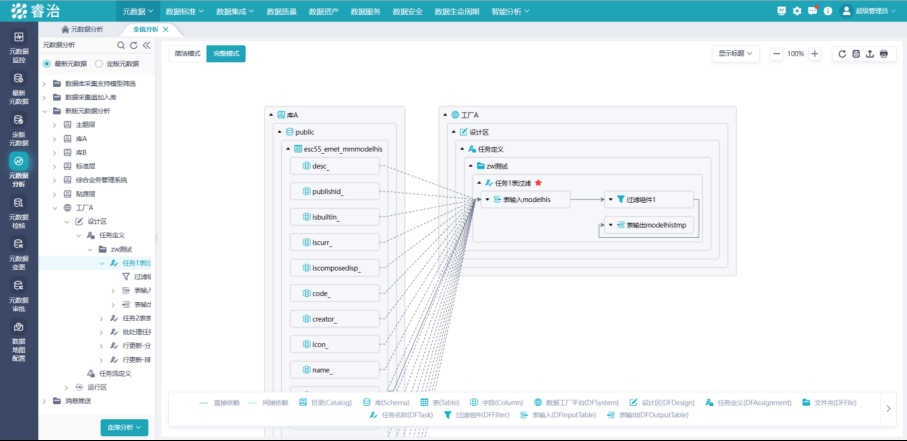
Task: Click the export upload icon in canvas toolbar
Action: 869,54
